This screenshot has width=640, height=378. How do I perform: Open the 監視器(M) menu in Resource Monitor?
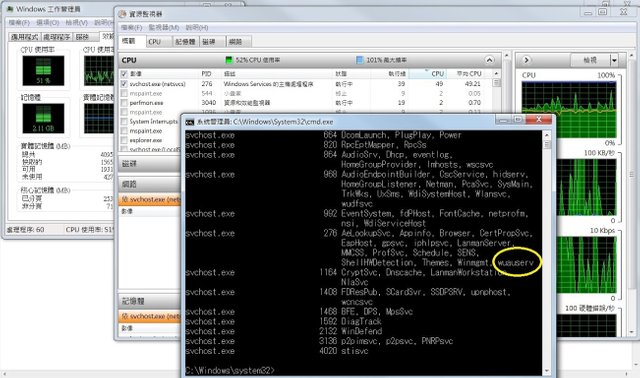pyautogui.click(x=164, y=27)
